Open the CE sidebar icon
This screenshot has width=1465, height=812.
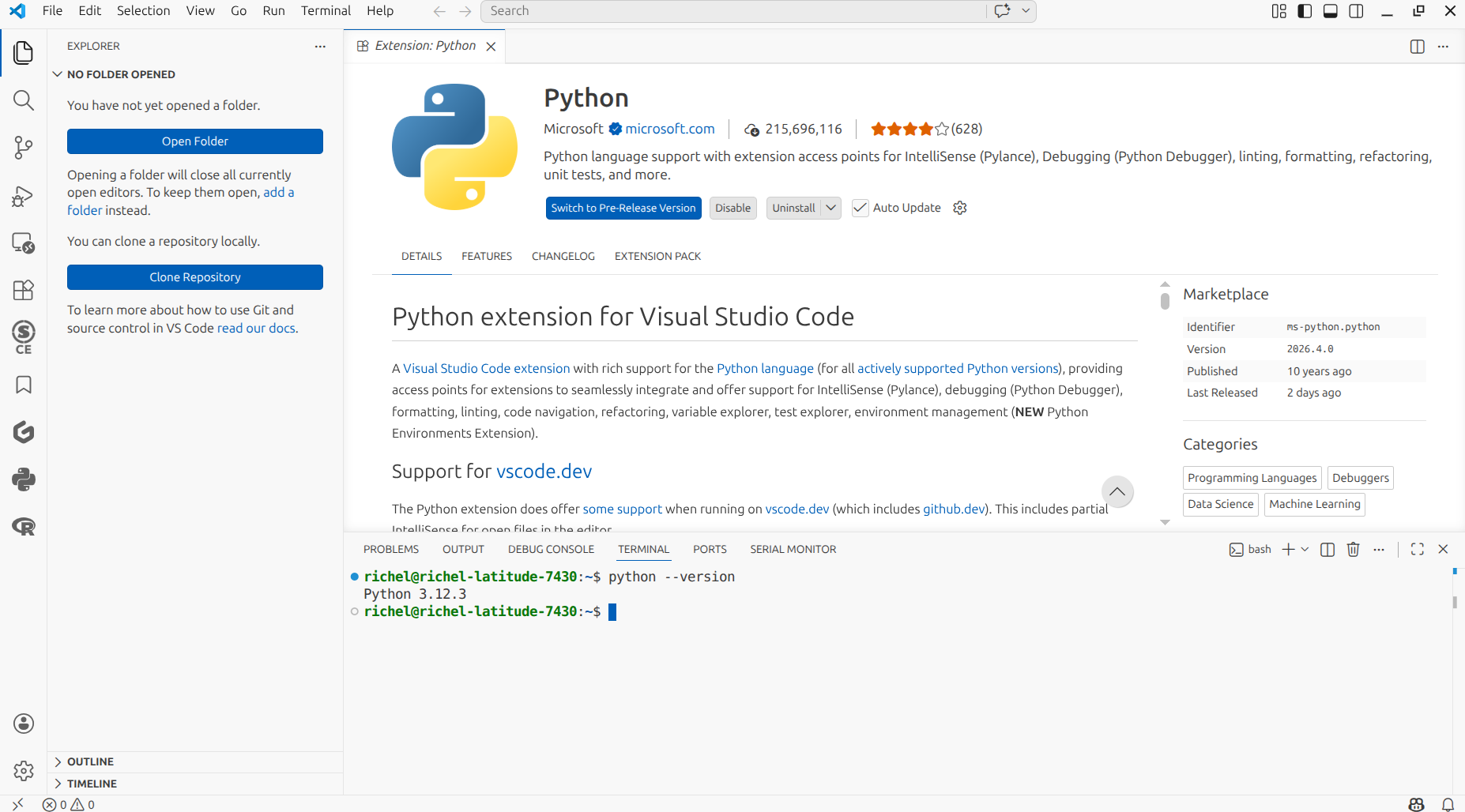coord(24,337)
